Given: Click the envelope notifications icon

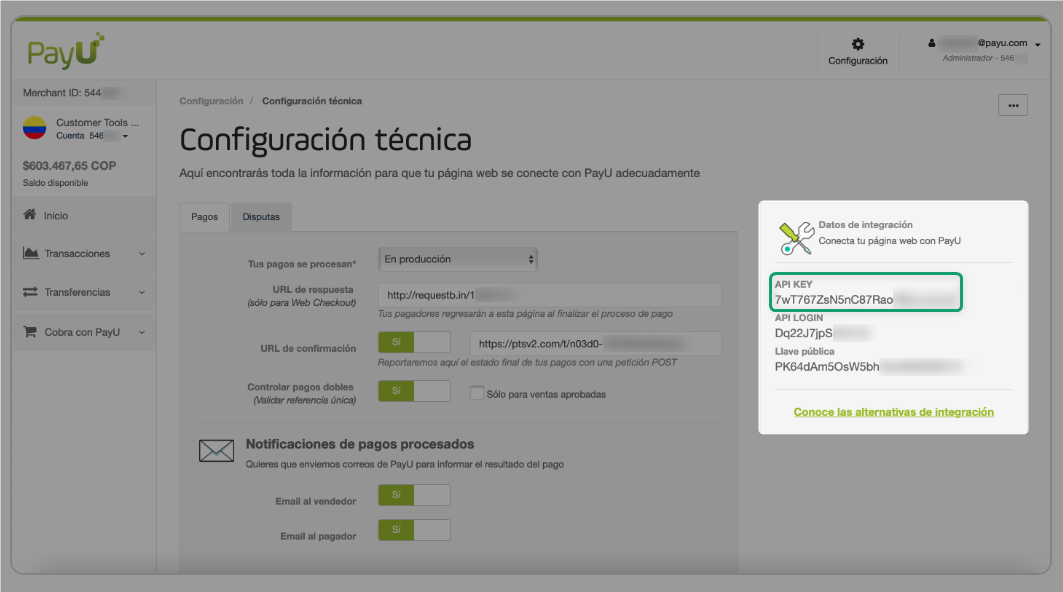Looking at the screenshot, I should (x=216, y=450).
